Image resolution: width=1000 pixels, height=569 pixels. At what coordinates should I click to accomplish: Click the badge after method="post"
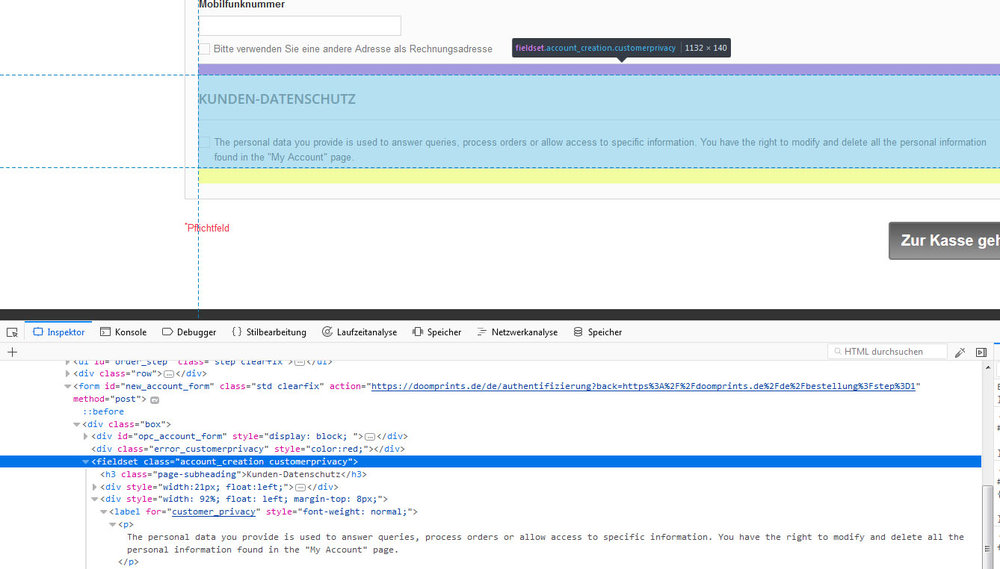click(x=154, y=400)
